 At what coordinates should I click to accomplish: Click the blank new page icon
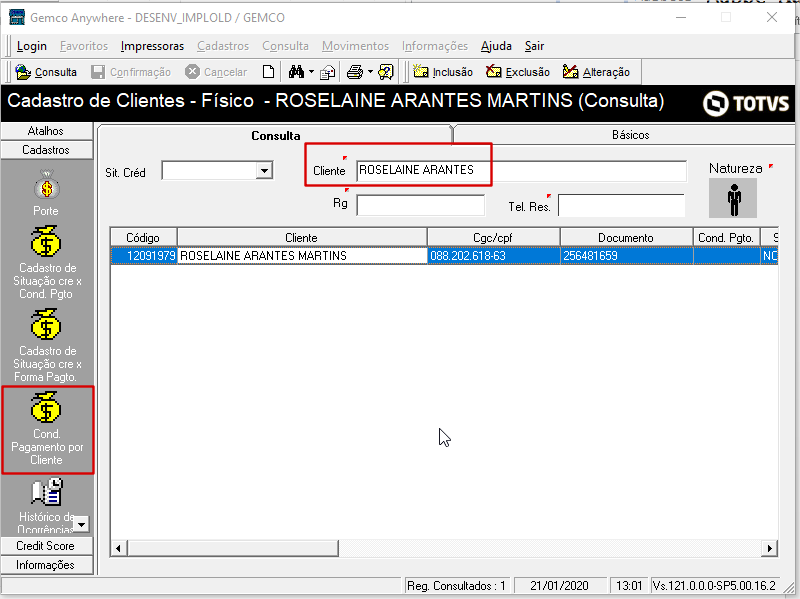point(268,72)
